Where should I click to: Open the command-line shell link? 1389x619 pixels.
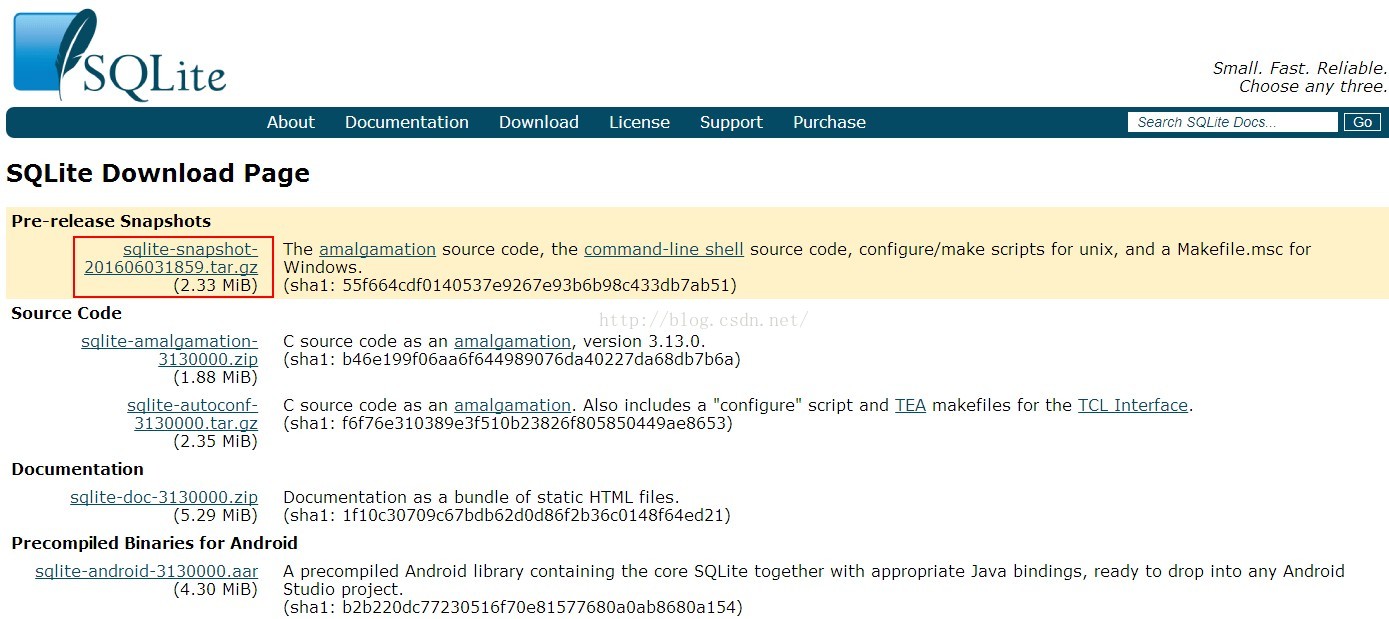664,249
